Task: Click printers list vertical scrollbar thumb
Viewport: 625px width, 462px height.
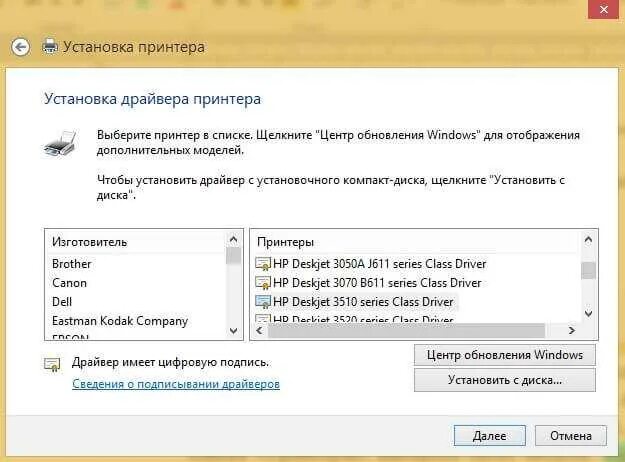Action: [588, 271]
